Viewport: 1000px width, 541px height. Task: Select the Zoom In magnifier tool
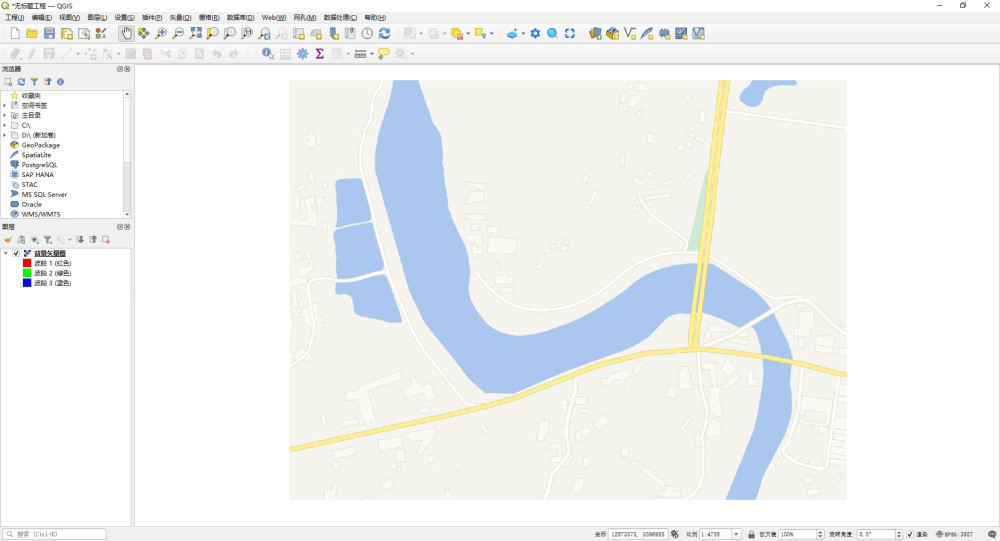[x=161, y=34]
